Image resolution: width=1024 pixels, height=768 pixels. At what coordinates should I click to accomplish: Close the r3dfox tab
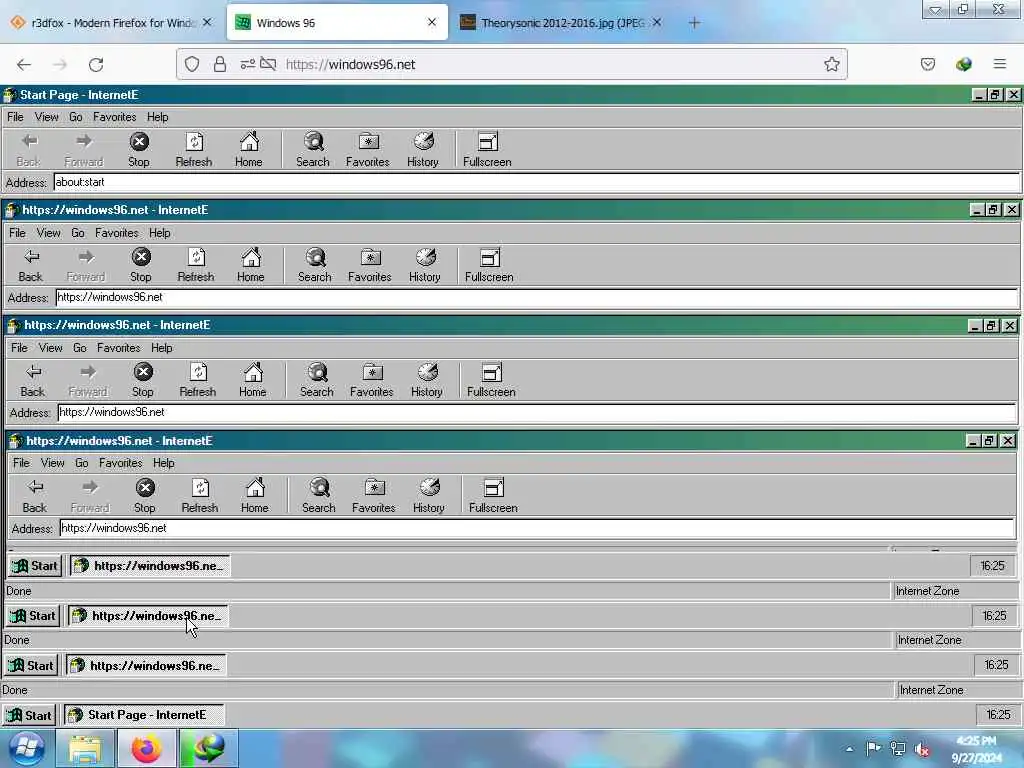click(207, 22)
